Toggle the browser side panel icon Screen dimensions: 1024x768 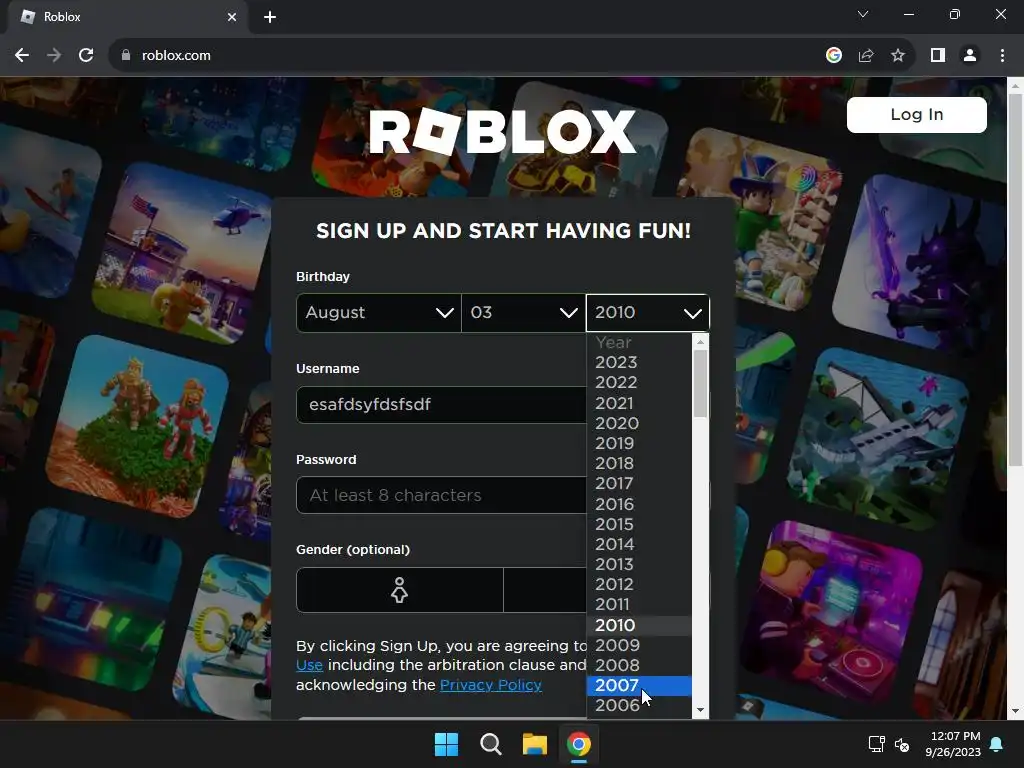point(938,56)
